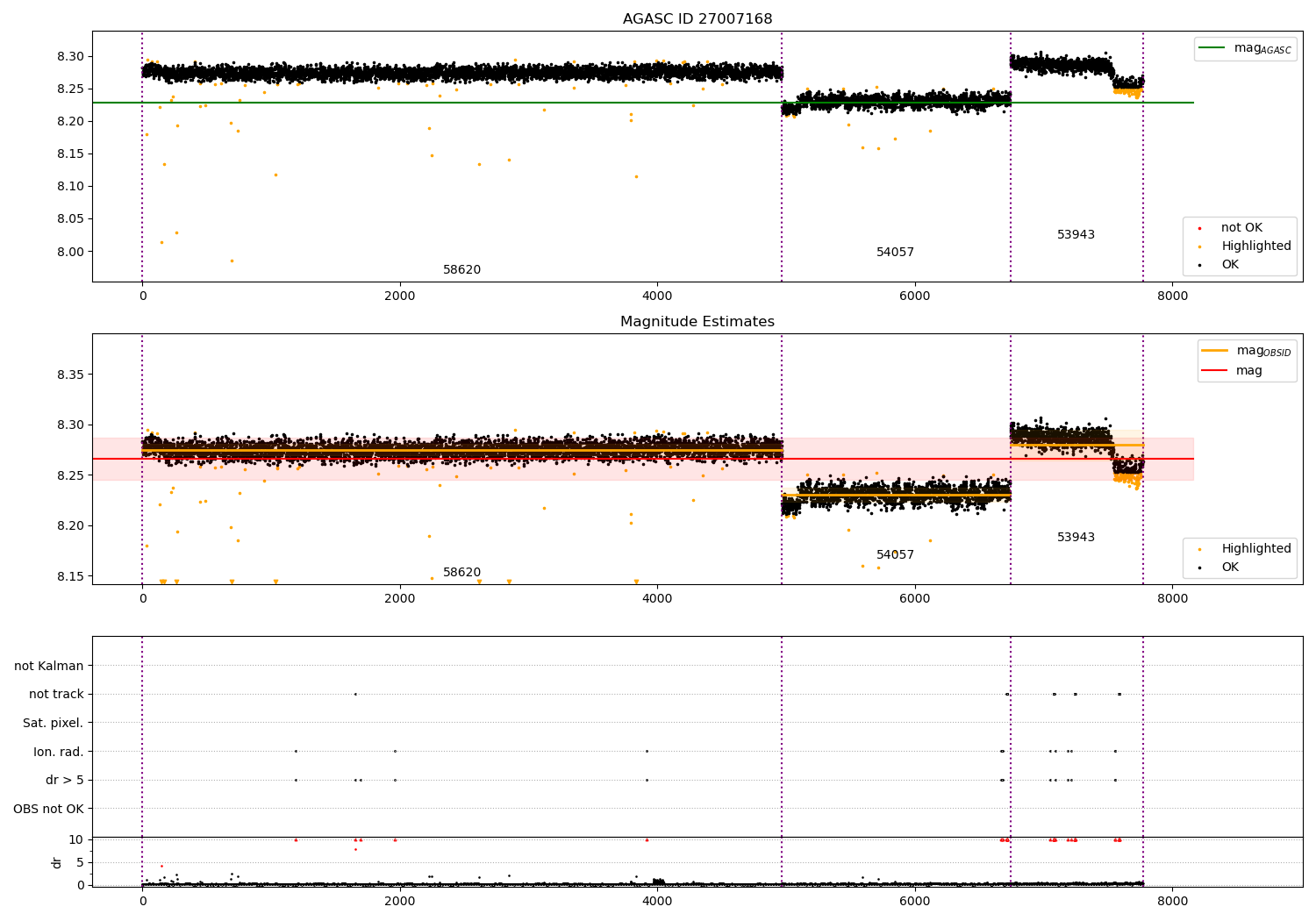Screen dimensions: 1316x921
Task: Click the 4000 tick on top plot x-axis
Action: coord(657,296)
